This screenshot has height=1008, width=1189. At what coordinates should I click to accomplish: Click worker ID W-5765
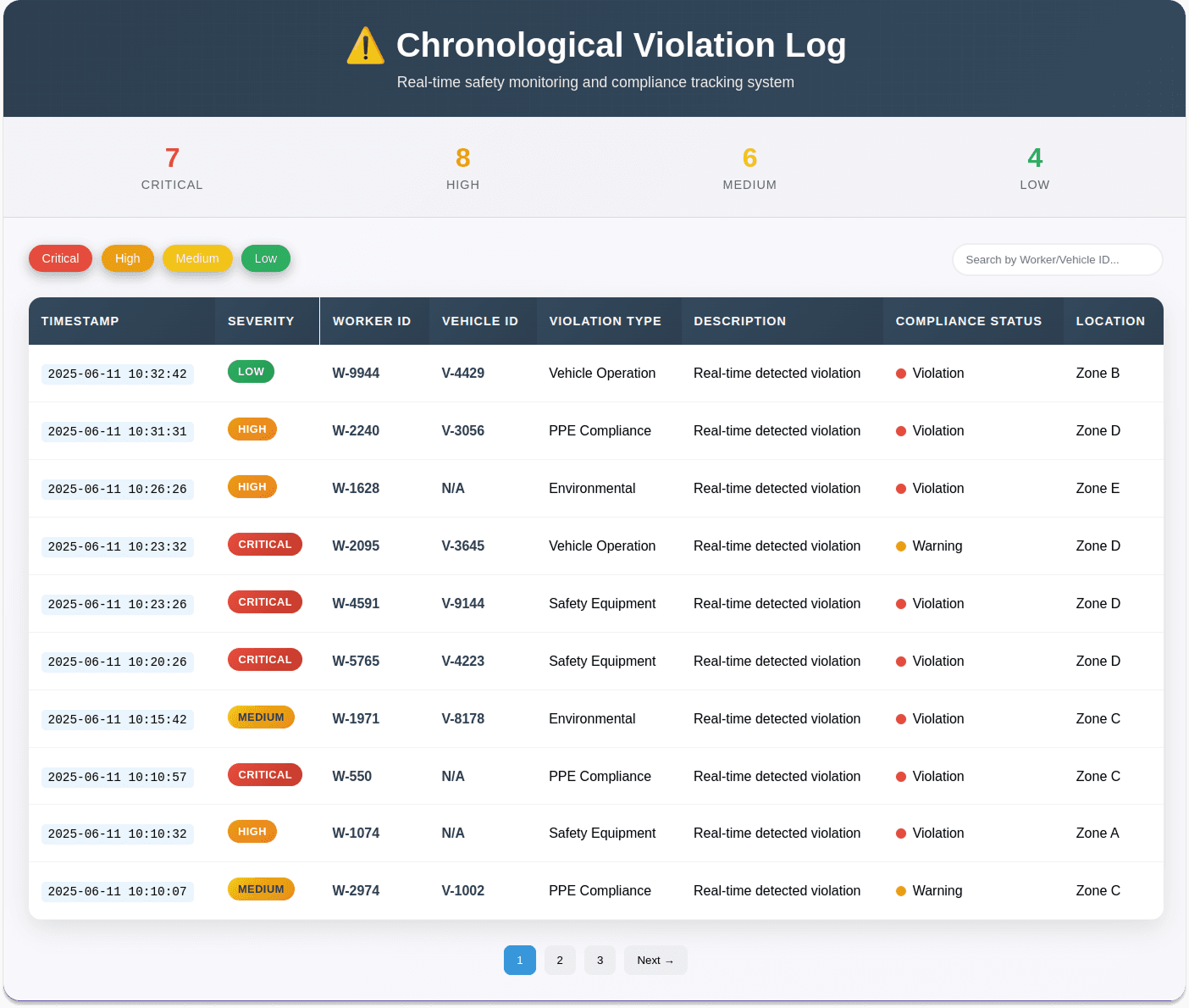[x=356, y=662]
